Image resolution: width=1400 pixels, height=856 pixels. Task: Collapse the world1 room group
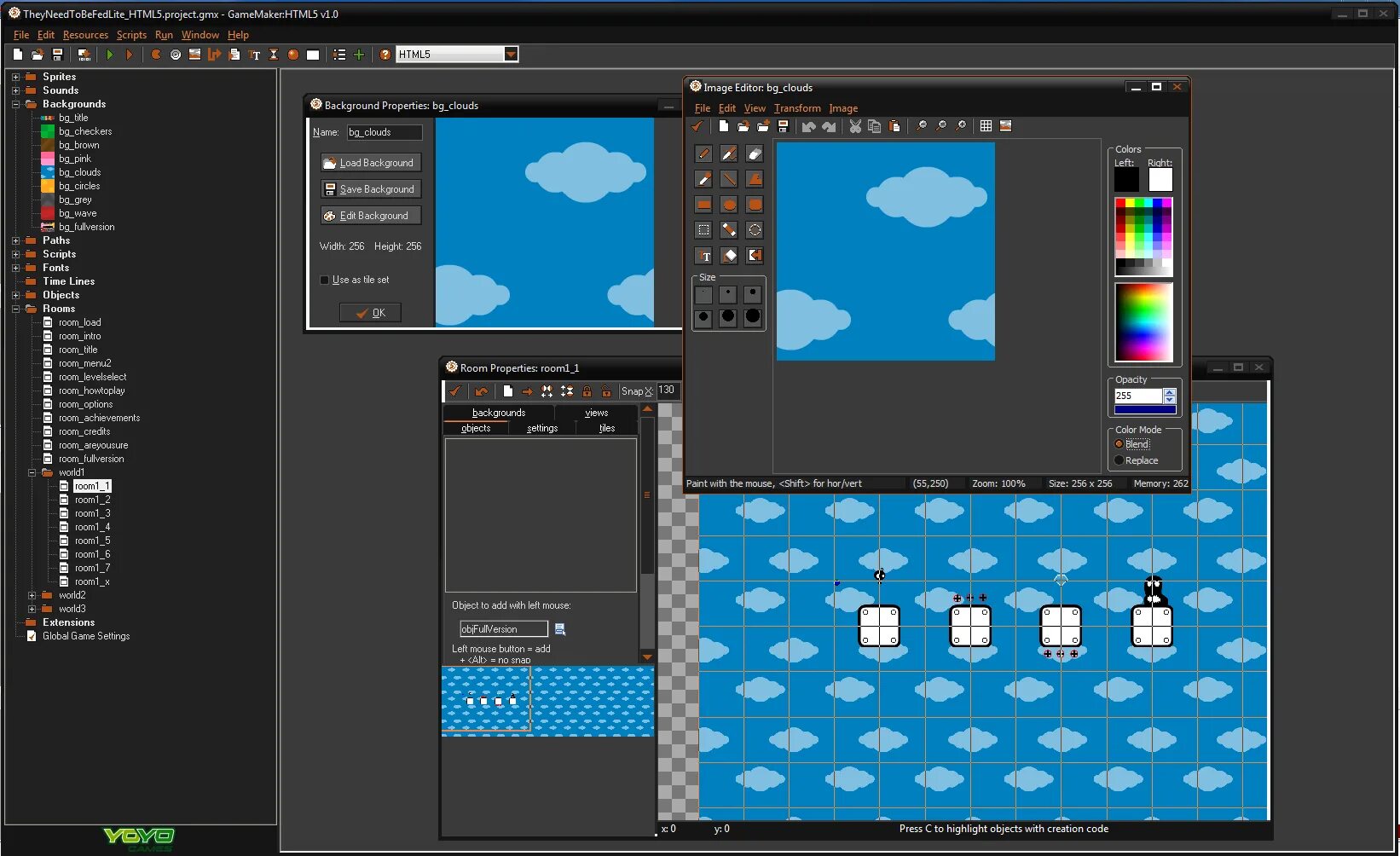click(32, 472)
